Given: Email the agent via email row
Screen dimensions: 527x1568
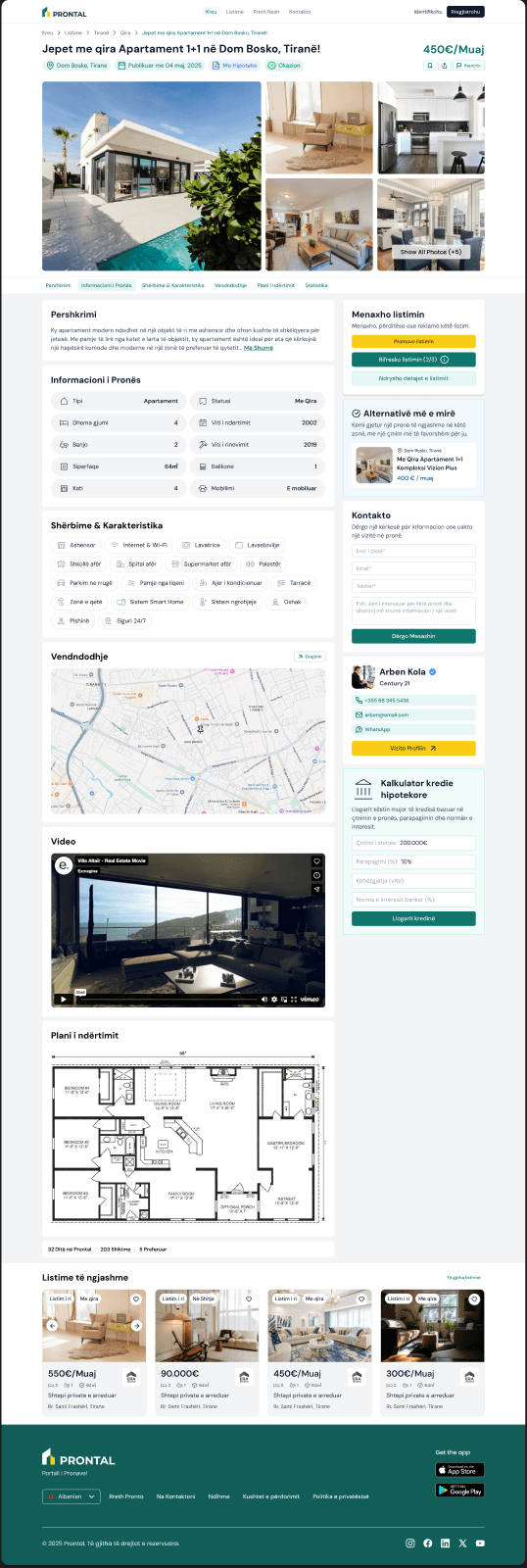Looking at the screenshot, I should point(413,714).
